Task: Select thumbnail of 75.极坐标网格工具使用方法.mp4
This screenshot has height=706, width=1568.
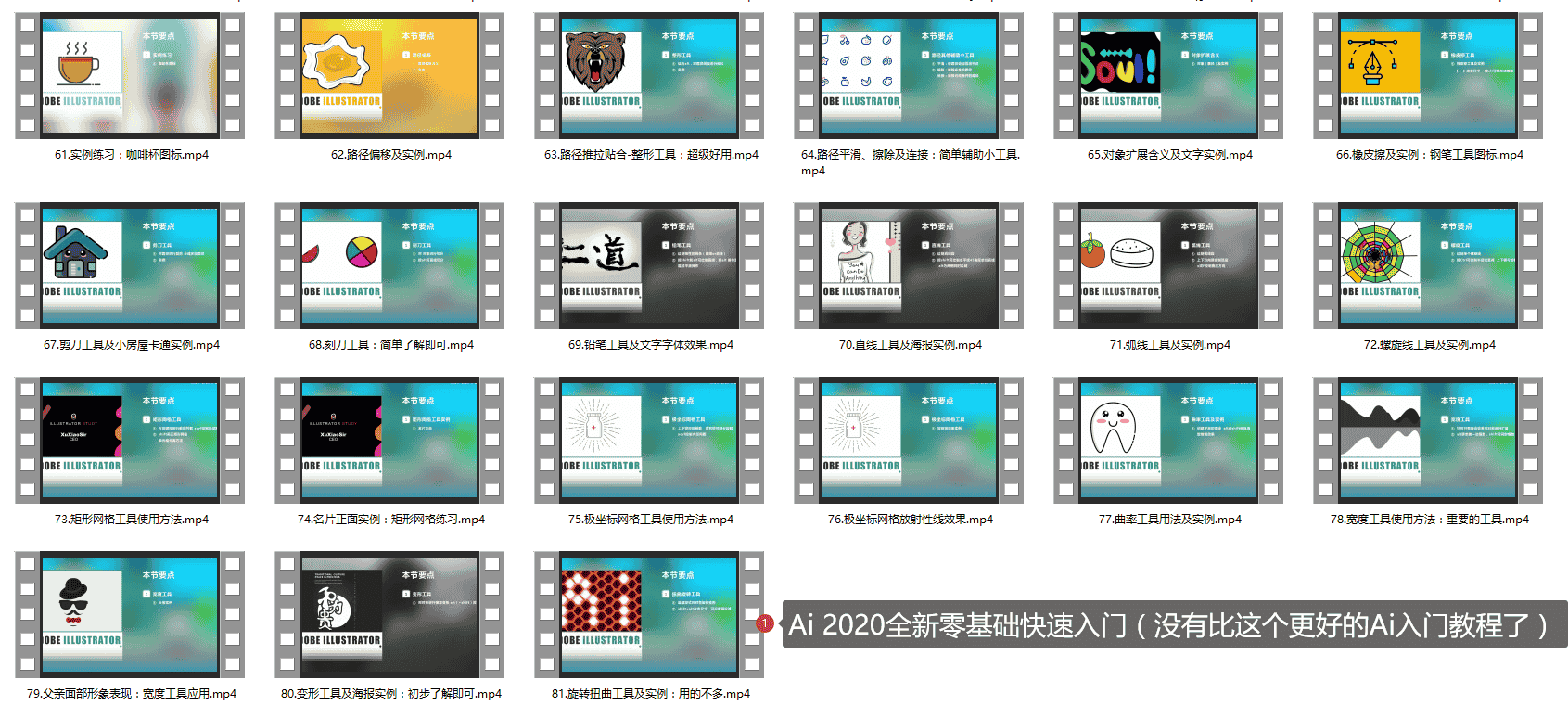Action: [649, 440]
